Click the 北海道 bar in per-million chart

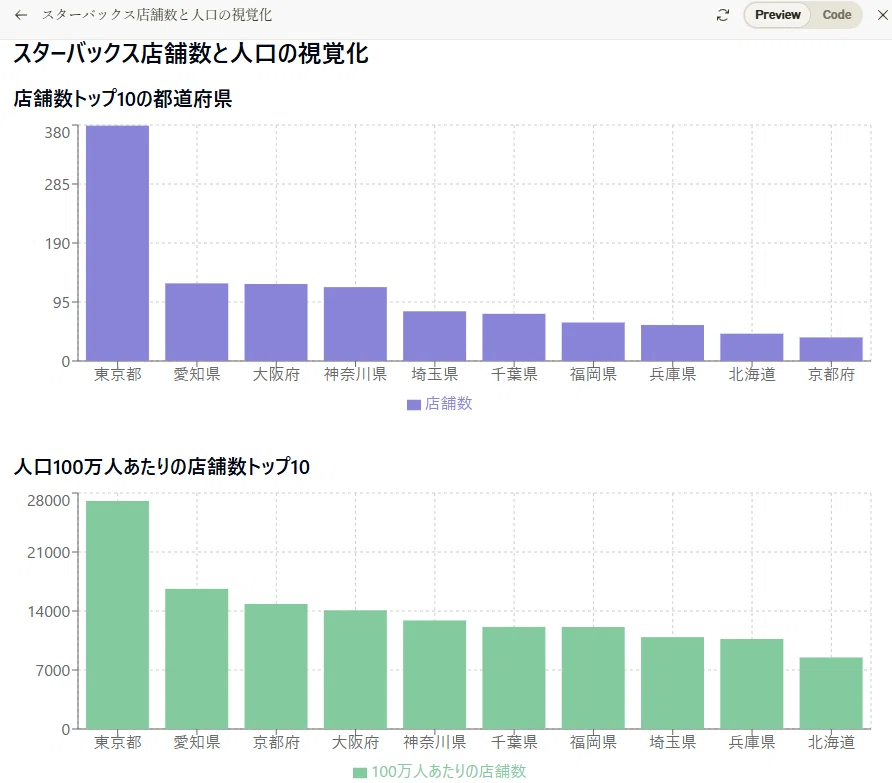pos(831,693)
